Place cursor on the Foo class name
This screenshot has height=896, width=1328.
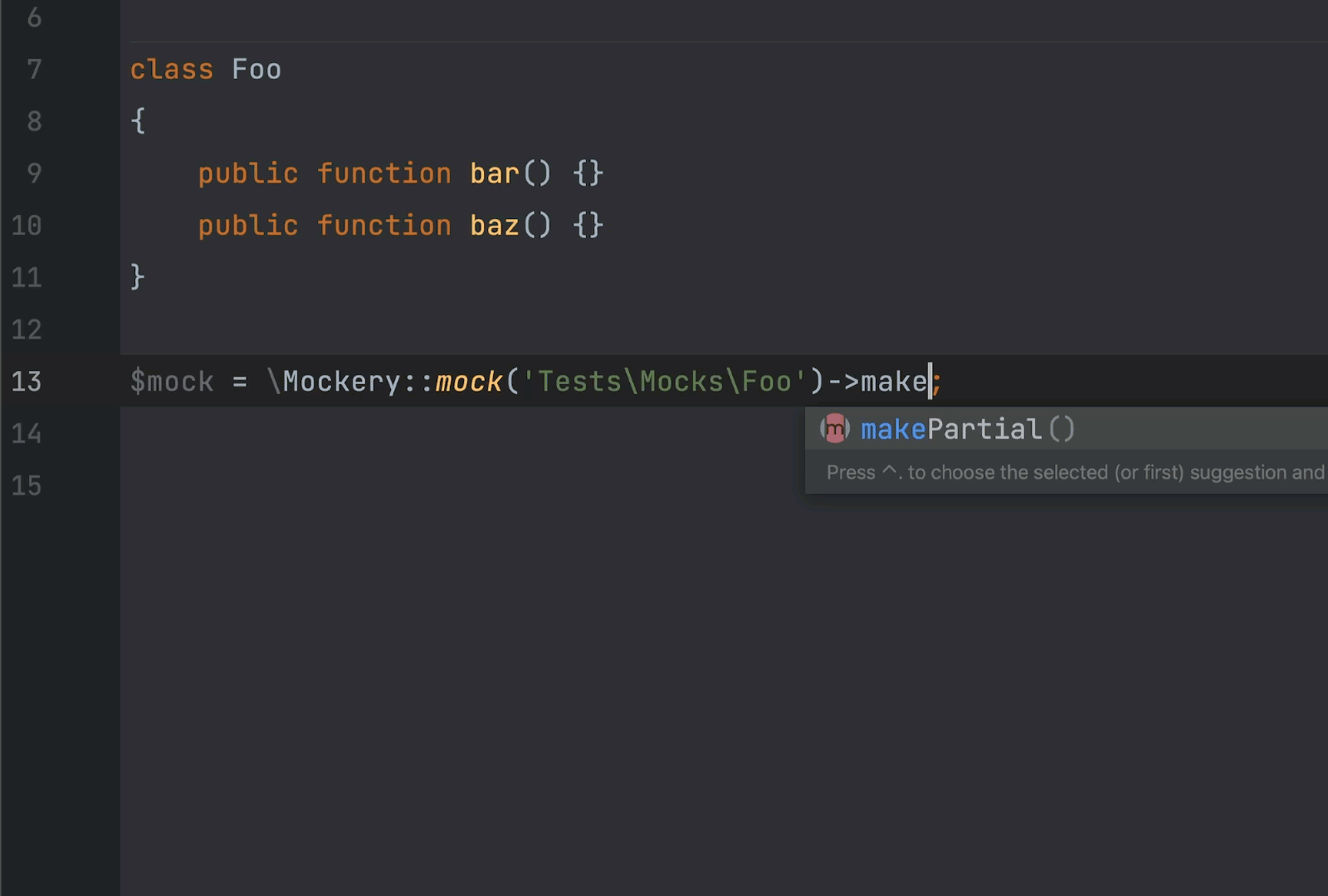pos(256,69)
